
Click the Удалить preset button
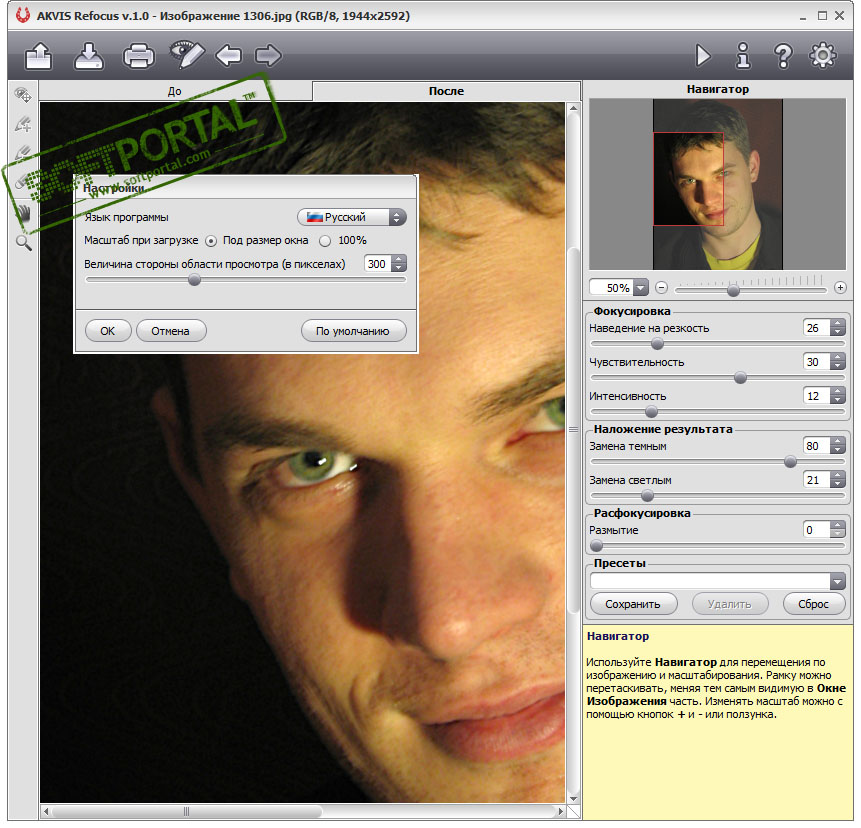(730, 605)
